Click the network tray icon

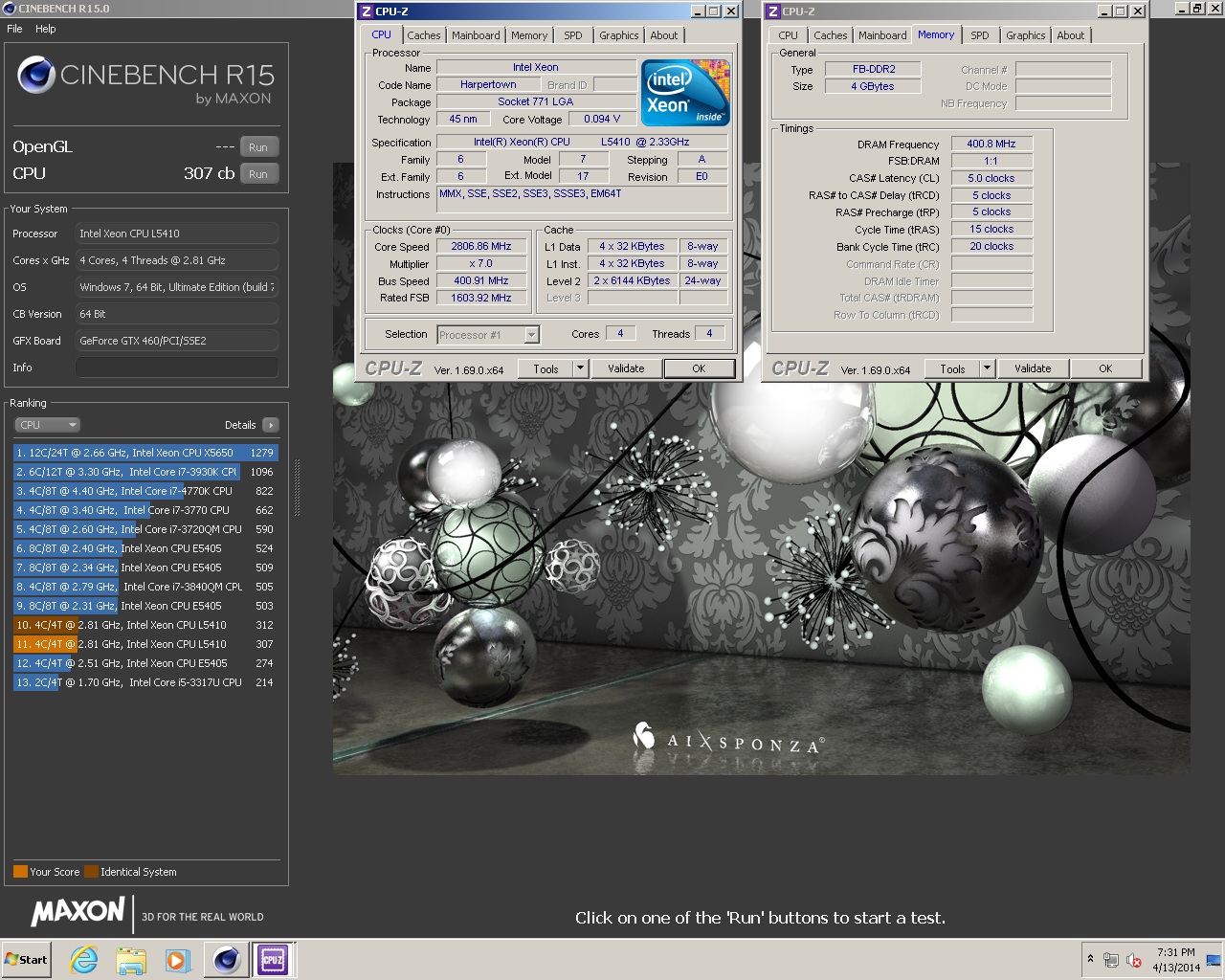[x=1111, y=960]
